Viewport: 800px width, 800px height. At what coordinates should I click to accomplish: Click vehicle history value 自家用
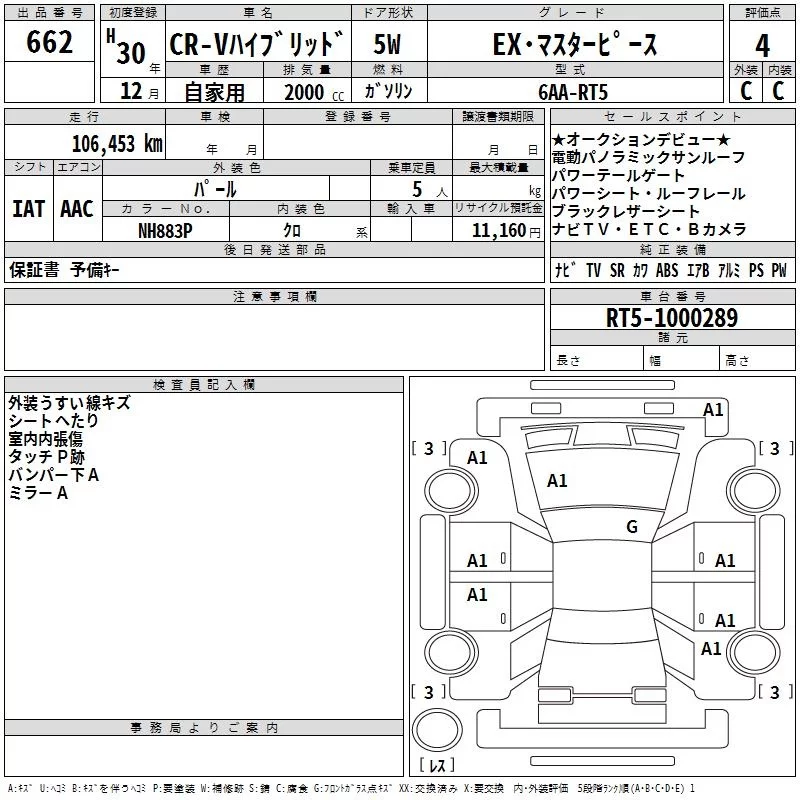pyautogui.click(x=214, y=92)
